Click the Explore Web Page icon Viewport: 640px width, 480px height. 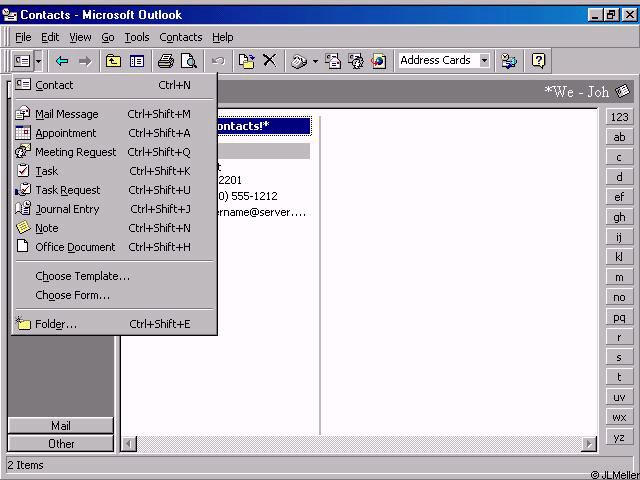point(379,61)
